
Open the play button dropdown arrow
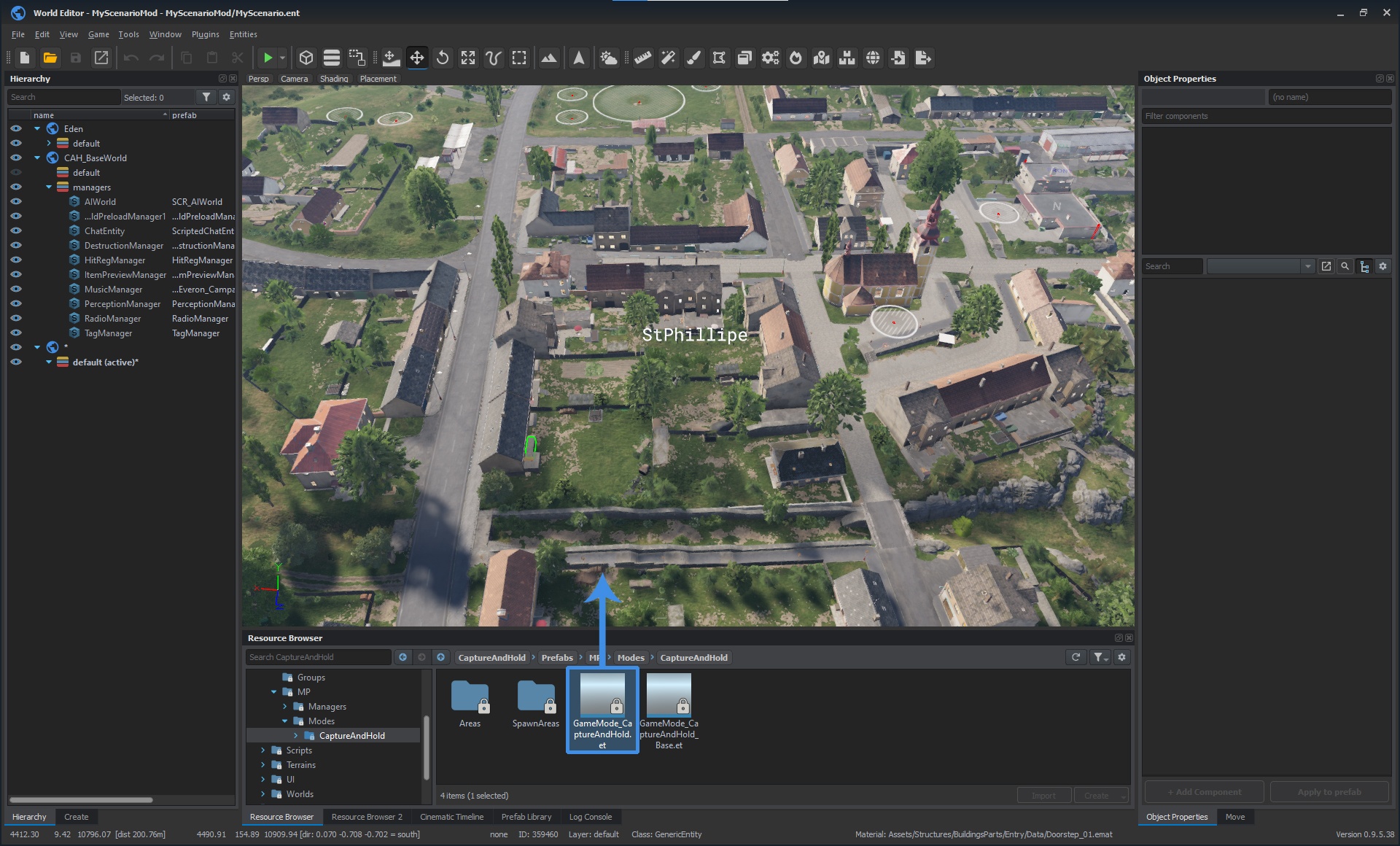[283, 58]
